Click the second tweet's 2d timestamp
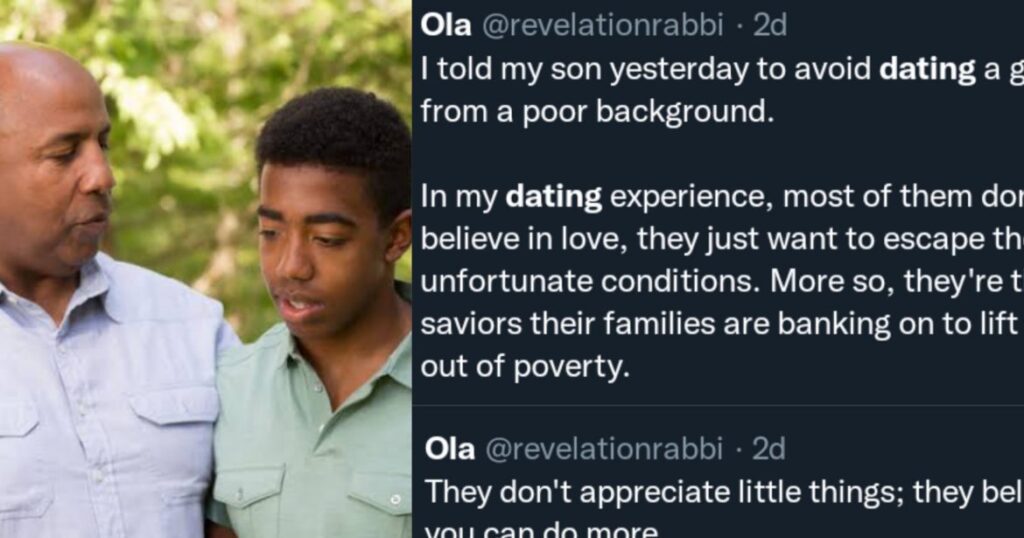This screenshot has height=538, width=1024. 769,449
